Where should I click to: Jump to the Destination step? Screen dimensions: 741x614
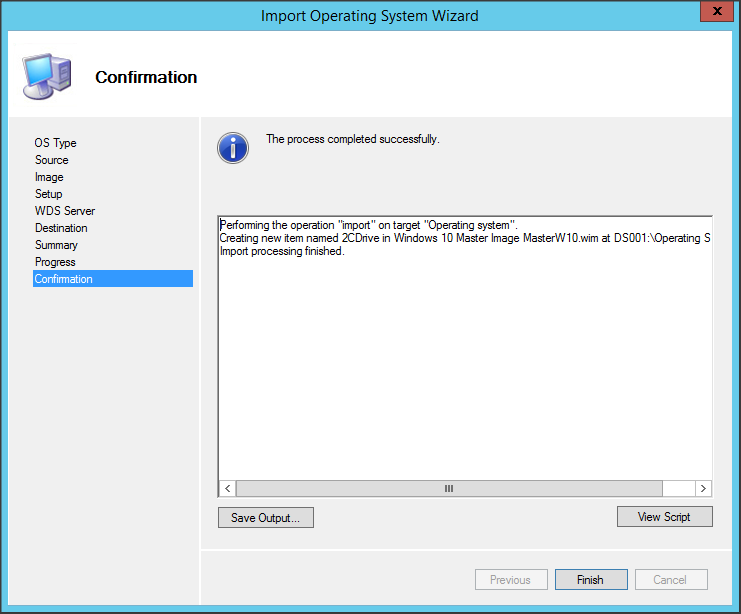coord(61,228)
